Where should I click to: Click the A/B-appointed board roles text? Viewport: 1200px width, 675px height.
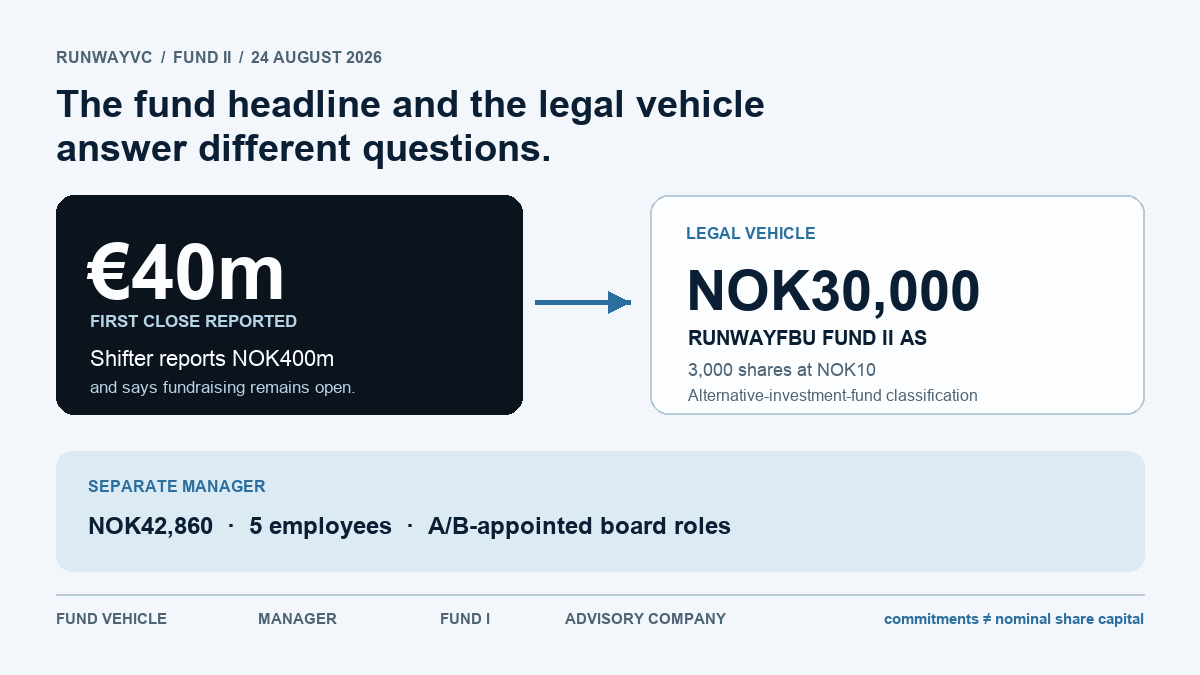coord(579,526)
